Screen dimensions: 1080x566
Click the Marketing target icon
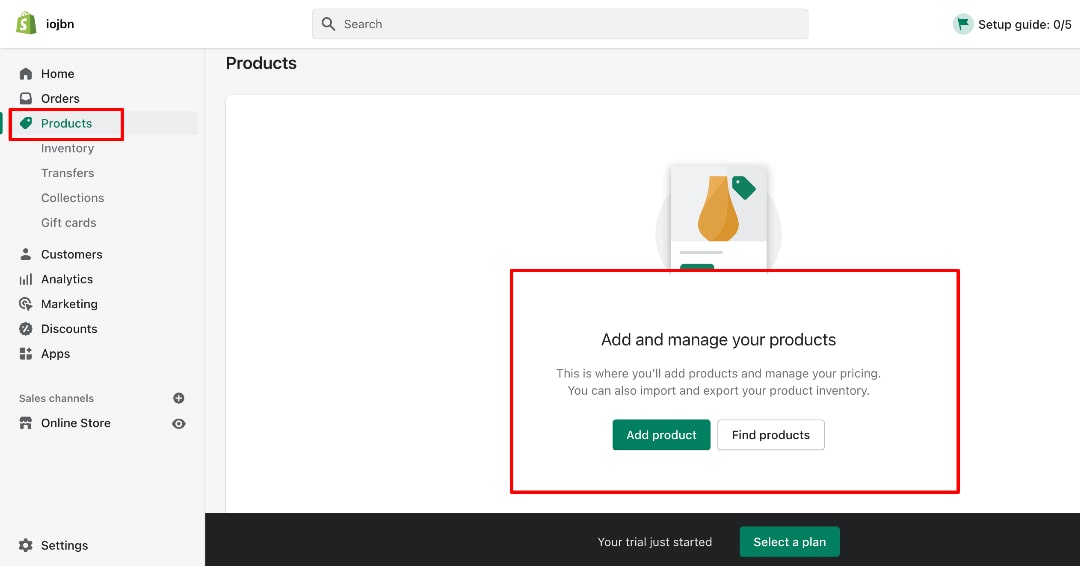25,304
